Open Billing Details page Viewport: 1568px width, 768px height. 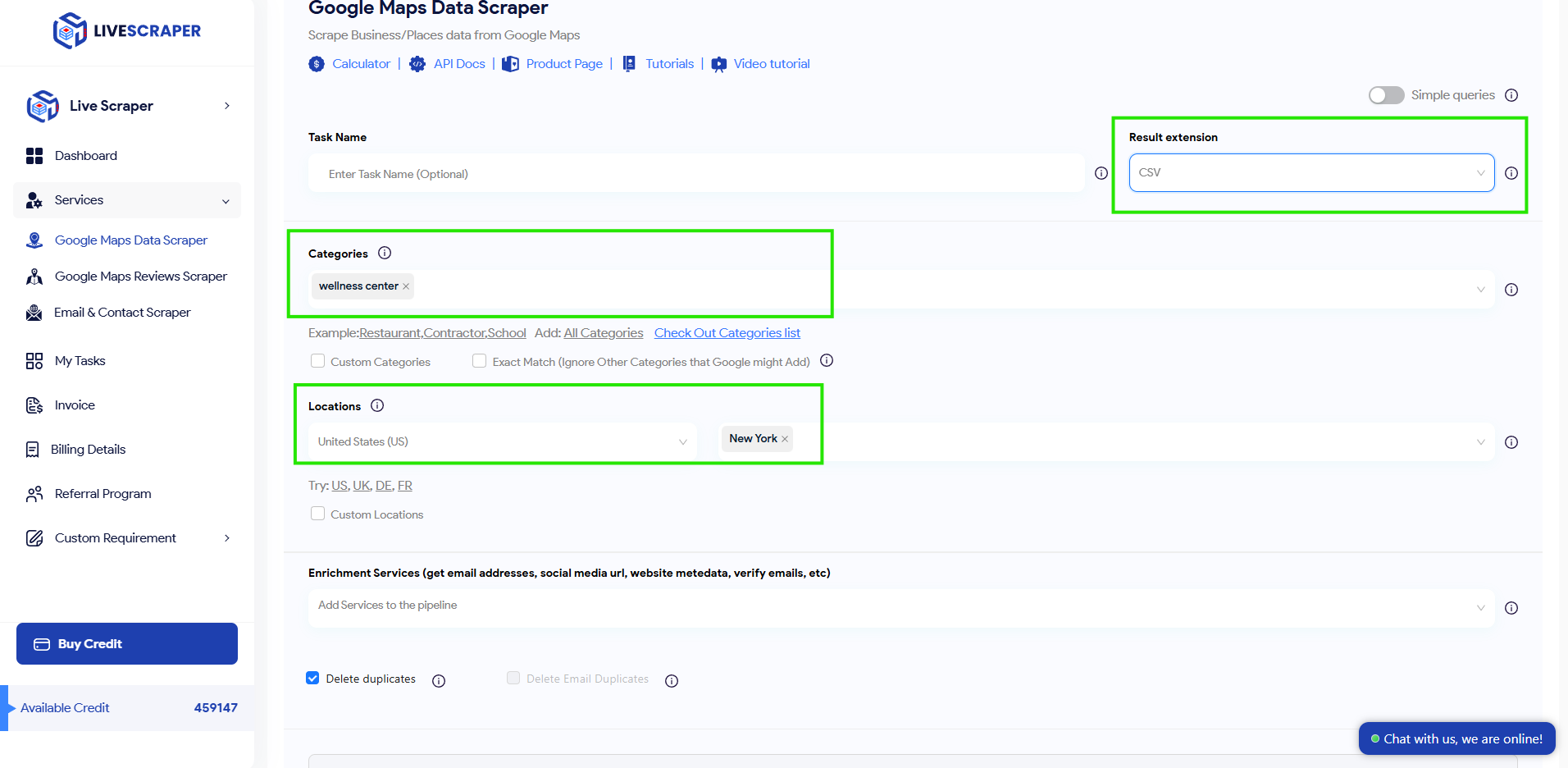click(89, 450)
